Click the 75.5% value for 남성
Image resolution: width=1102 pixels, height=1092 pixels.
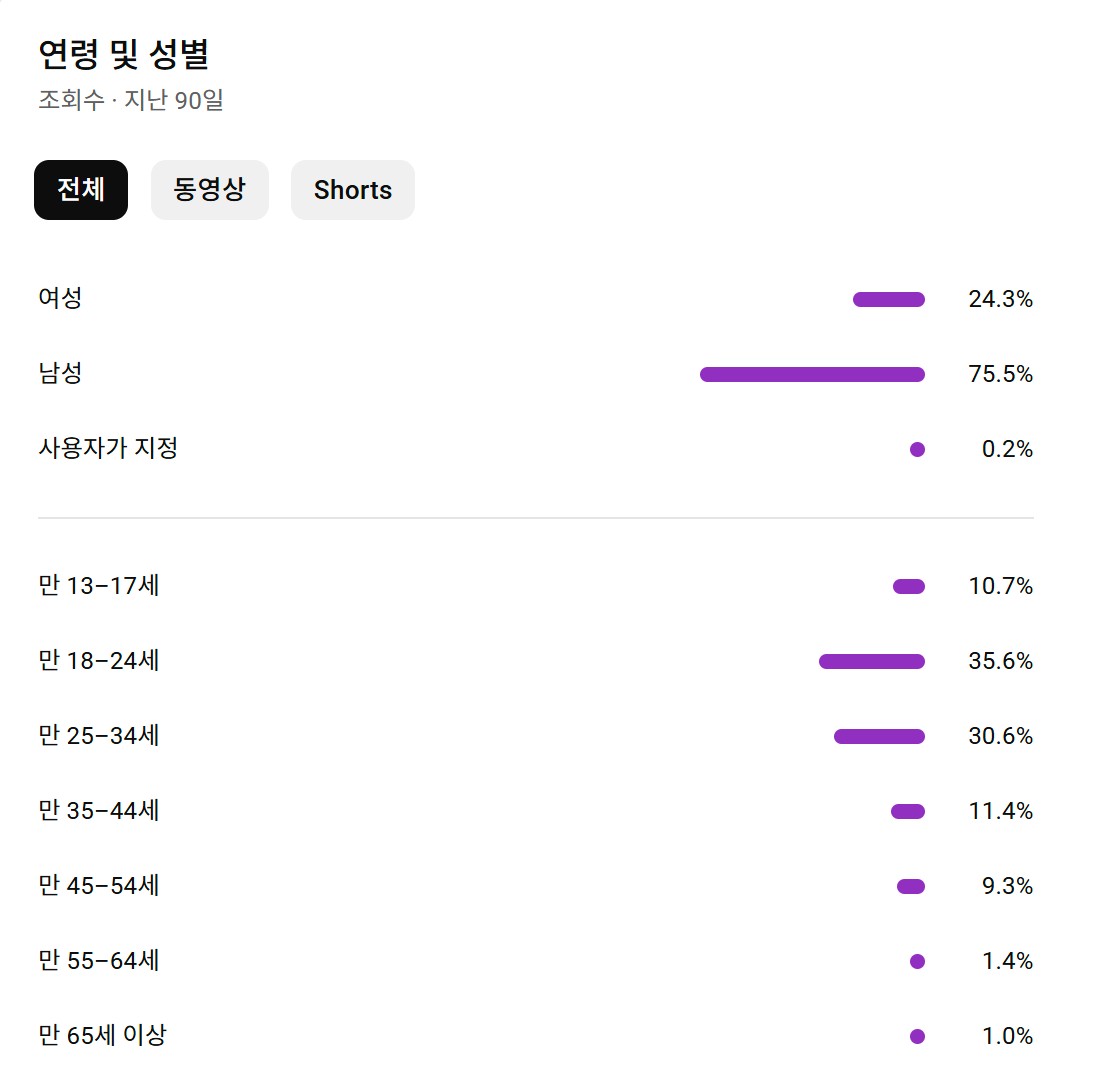tap(1000, 374)
